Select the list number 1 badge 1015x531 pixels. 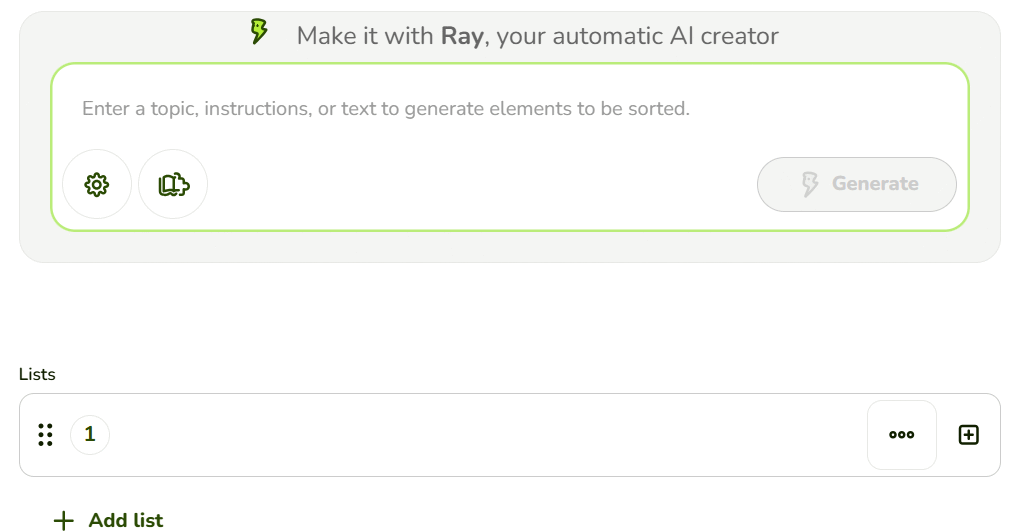[90, 435]
